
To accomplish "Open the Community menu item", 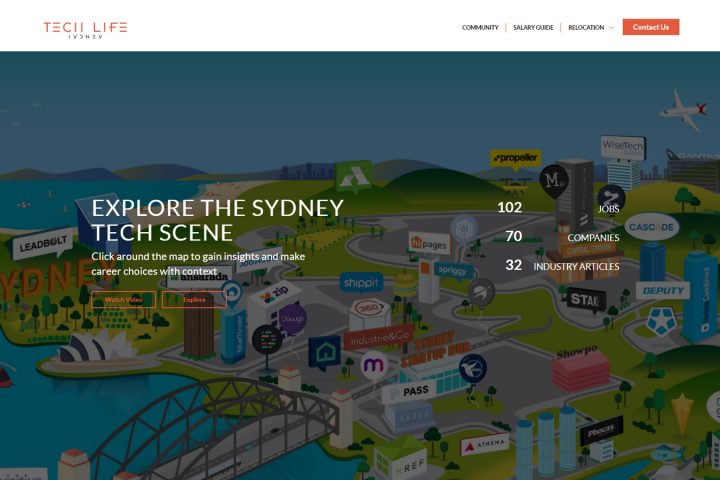I will pyautogui.click(x=480, y=28).
